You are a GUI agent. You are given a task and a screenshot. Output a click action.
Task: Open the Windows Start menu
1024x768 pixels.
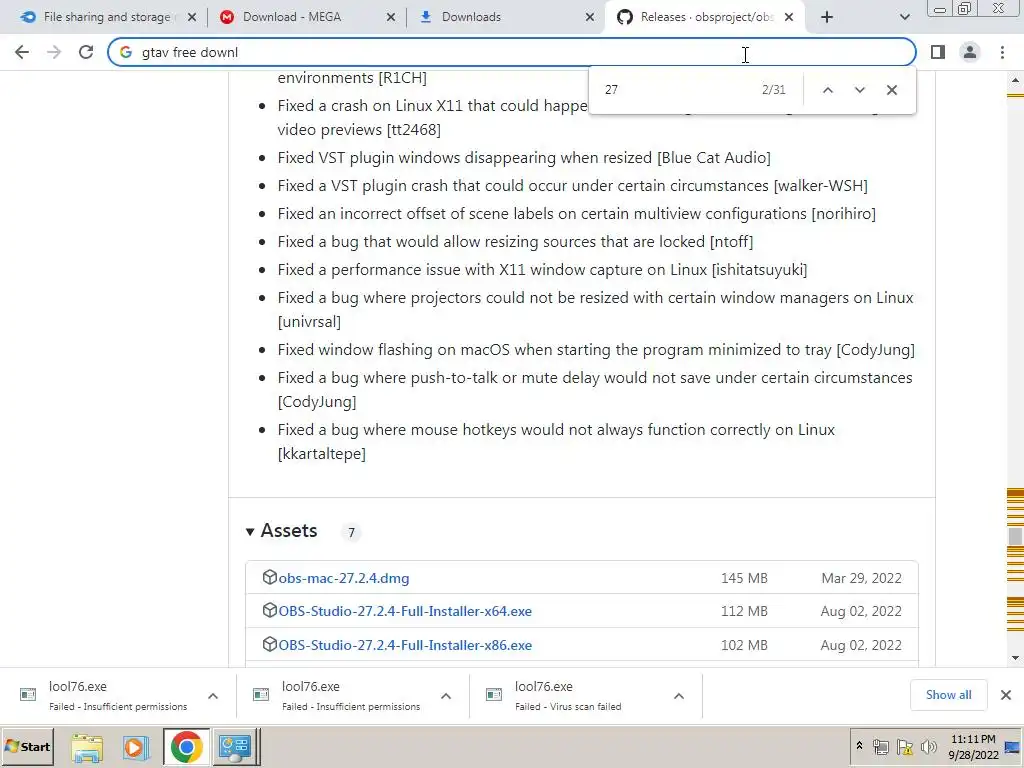click(x=27, y=747)
